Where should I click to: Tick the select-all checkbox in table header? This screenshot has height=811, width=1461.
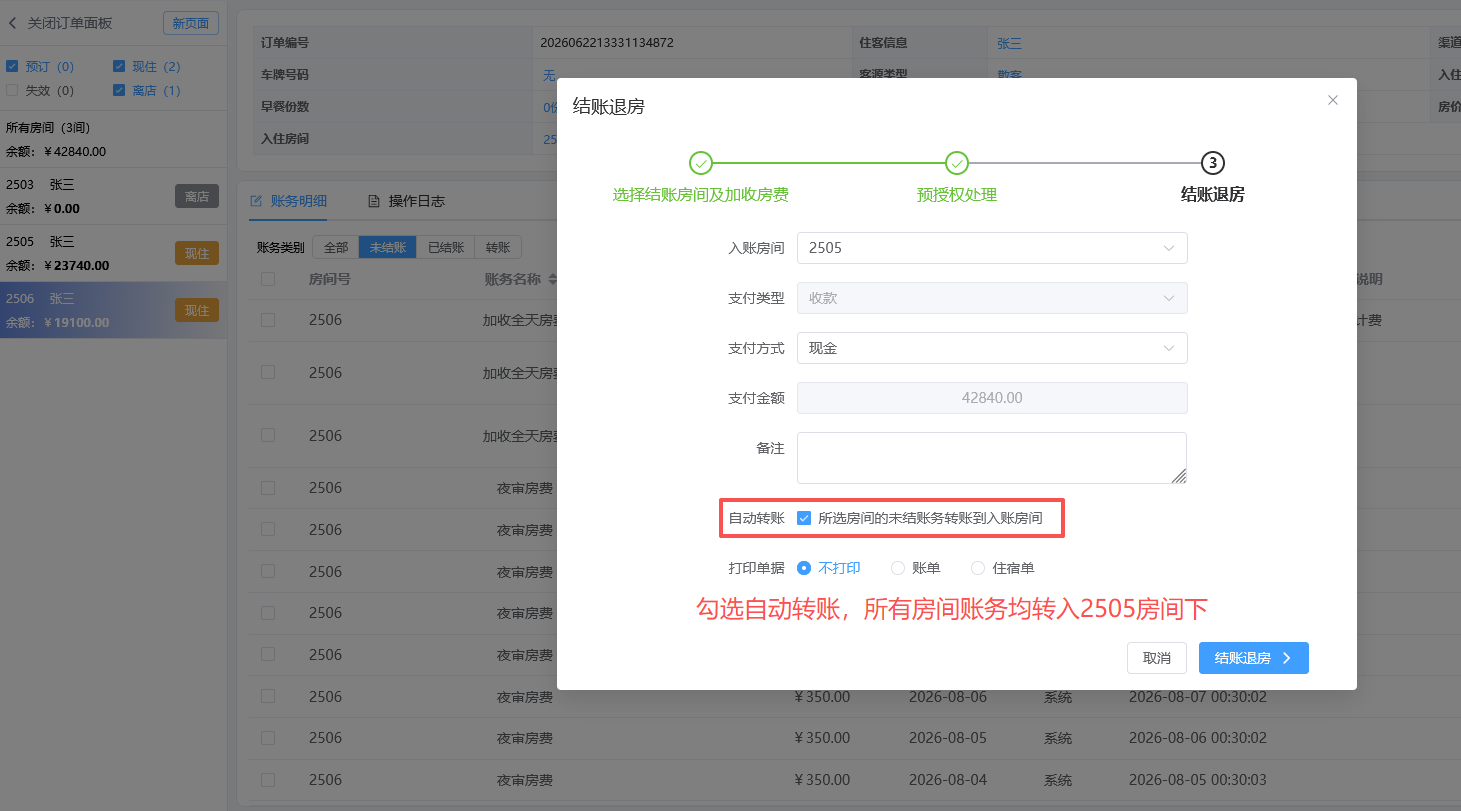tap(268, 279)
